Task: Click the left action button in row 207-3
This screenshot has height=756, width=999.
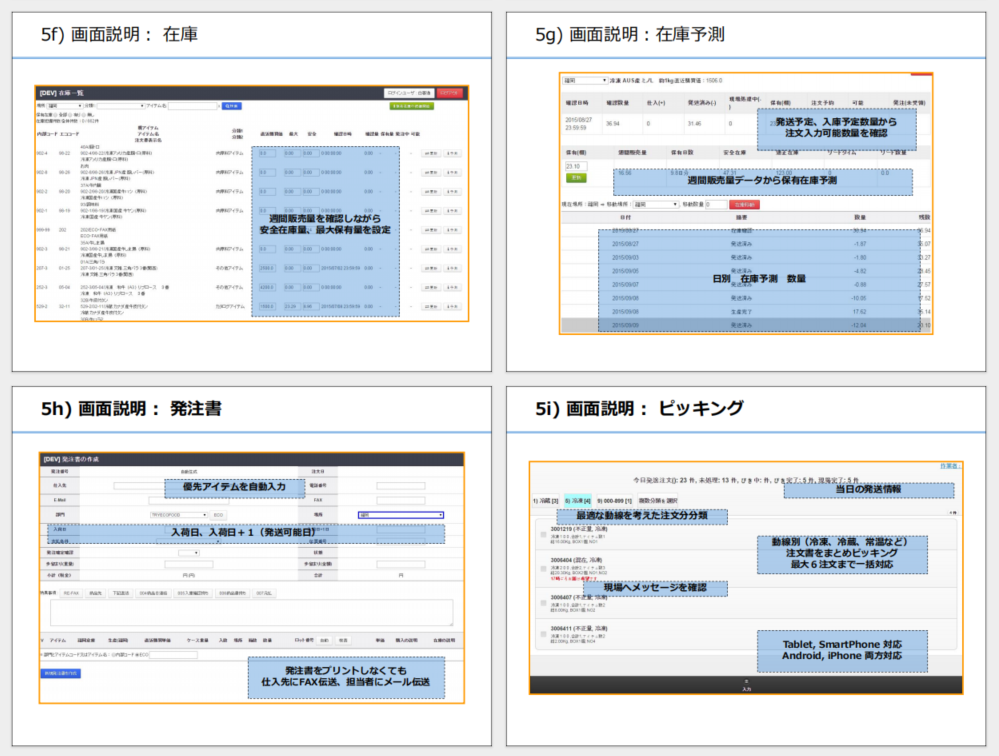Action: click(x=431, y=268)
